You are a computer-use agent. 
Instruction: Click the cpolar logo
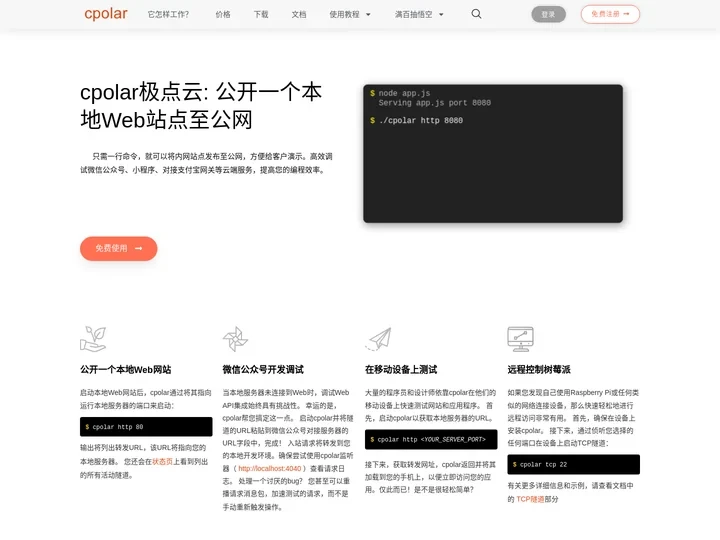(x=106, y=14)
